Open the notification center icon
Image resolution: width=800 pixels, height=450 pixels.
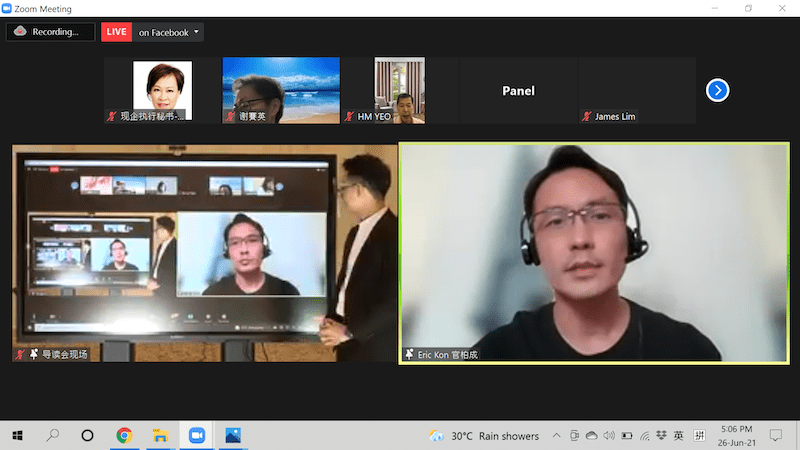[x=776, y=435]
